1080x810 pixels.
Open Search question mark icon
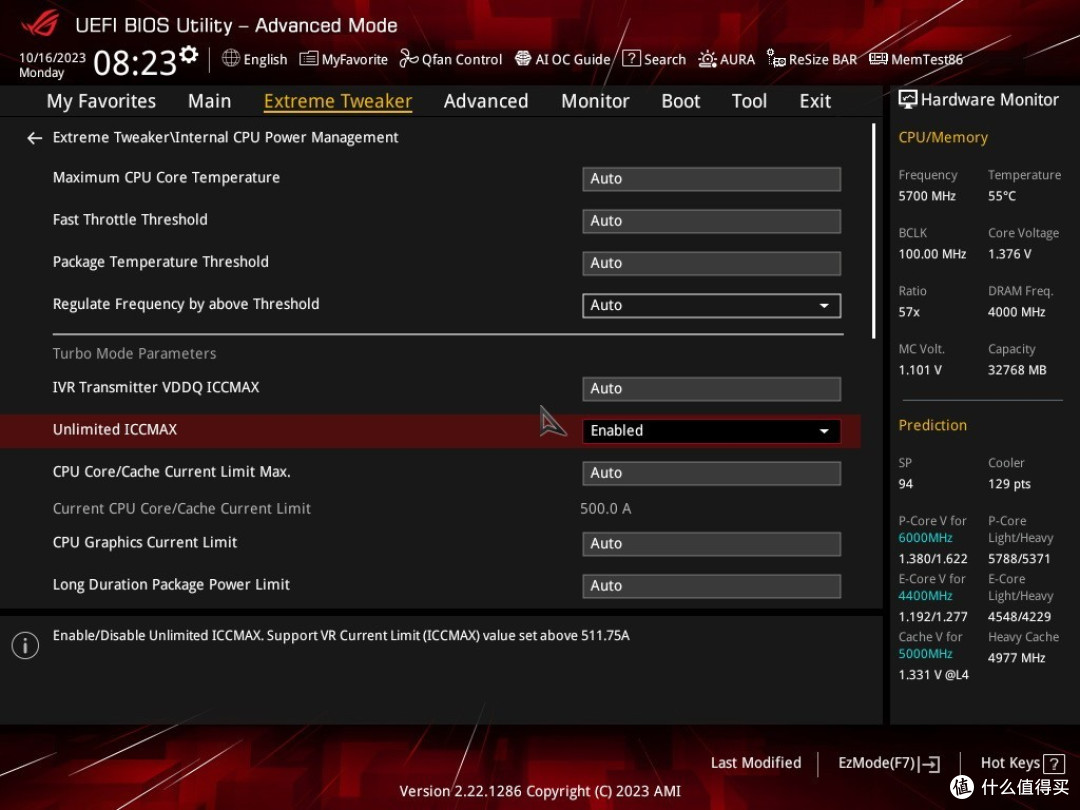(x=631, y=59)
